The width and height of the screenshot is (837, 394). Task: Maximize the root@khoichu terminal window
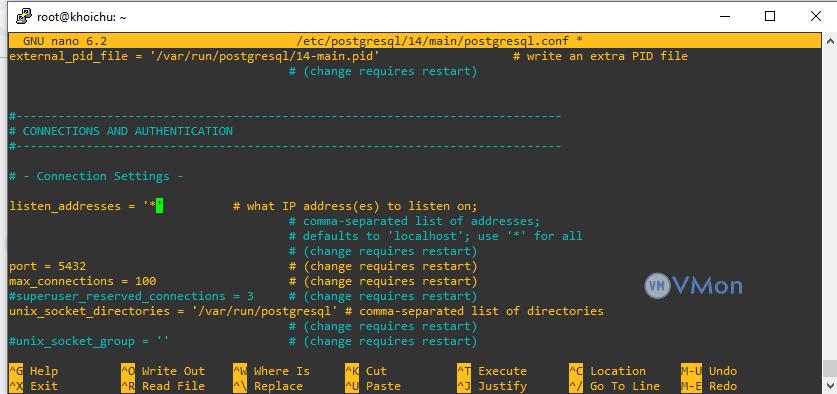[770, 17]
